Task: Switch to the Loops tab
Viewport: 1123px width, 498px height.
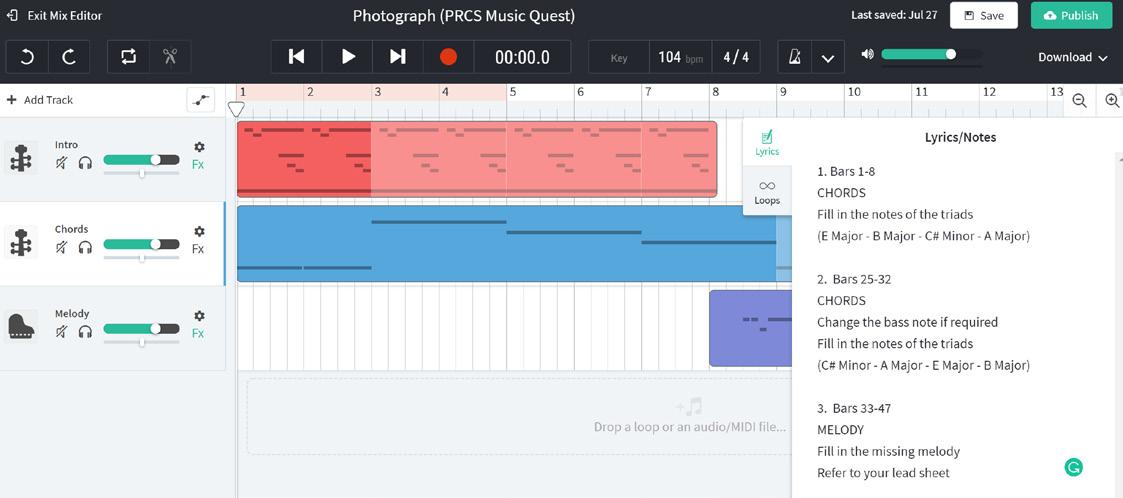Action: point(767,190)
